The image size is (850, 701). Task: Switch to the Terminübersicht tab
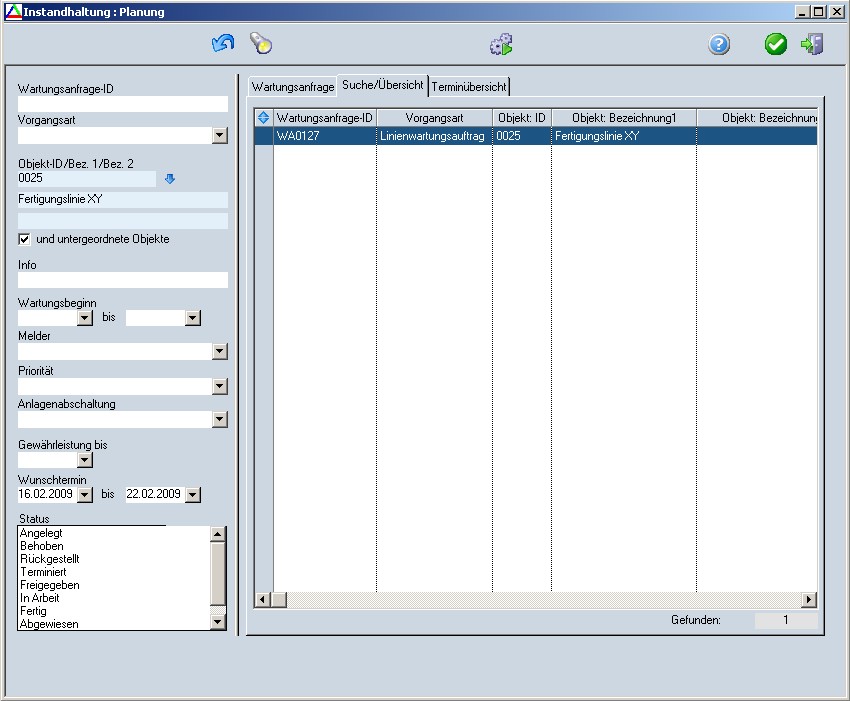click(x=469, y=87)
